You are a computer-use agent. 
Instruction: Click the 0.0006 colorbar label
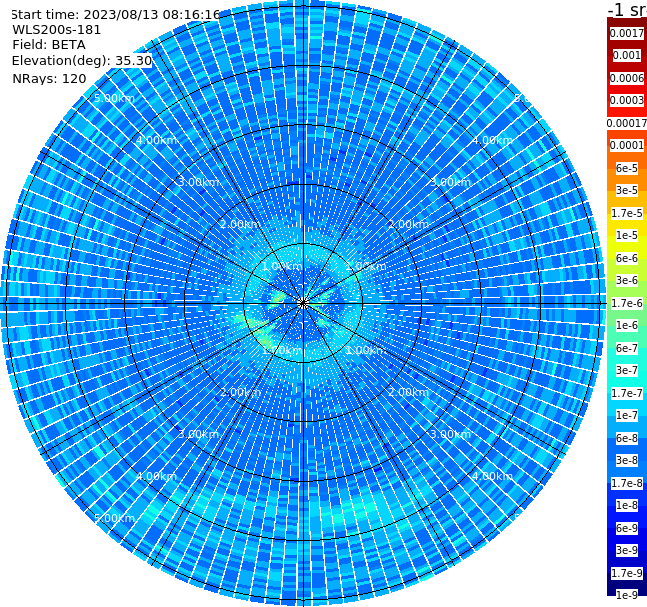627,78
